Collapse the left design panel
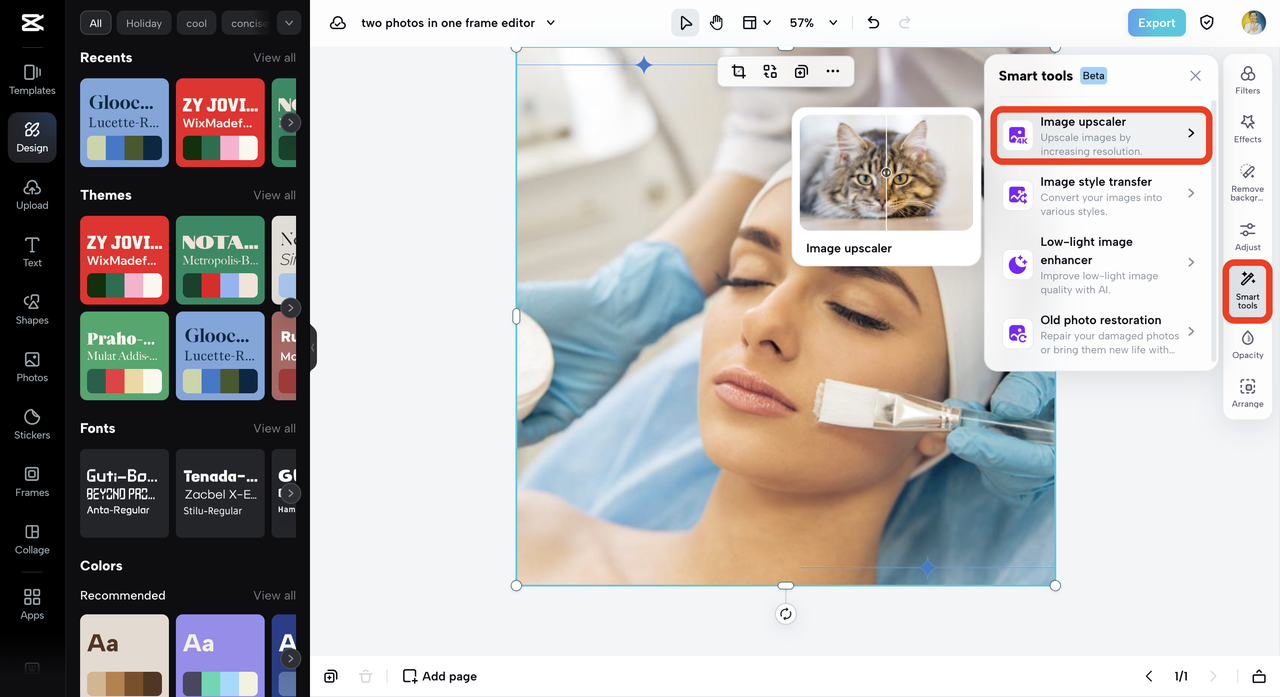Screen dimensions: 1280x697 [x=313, y=348]
